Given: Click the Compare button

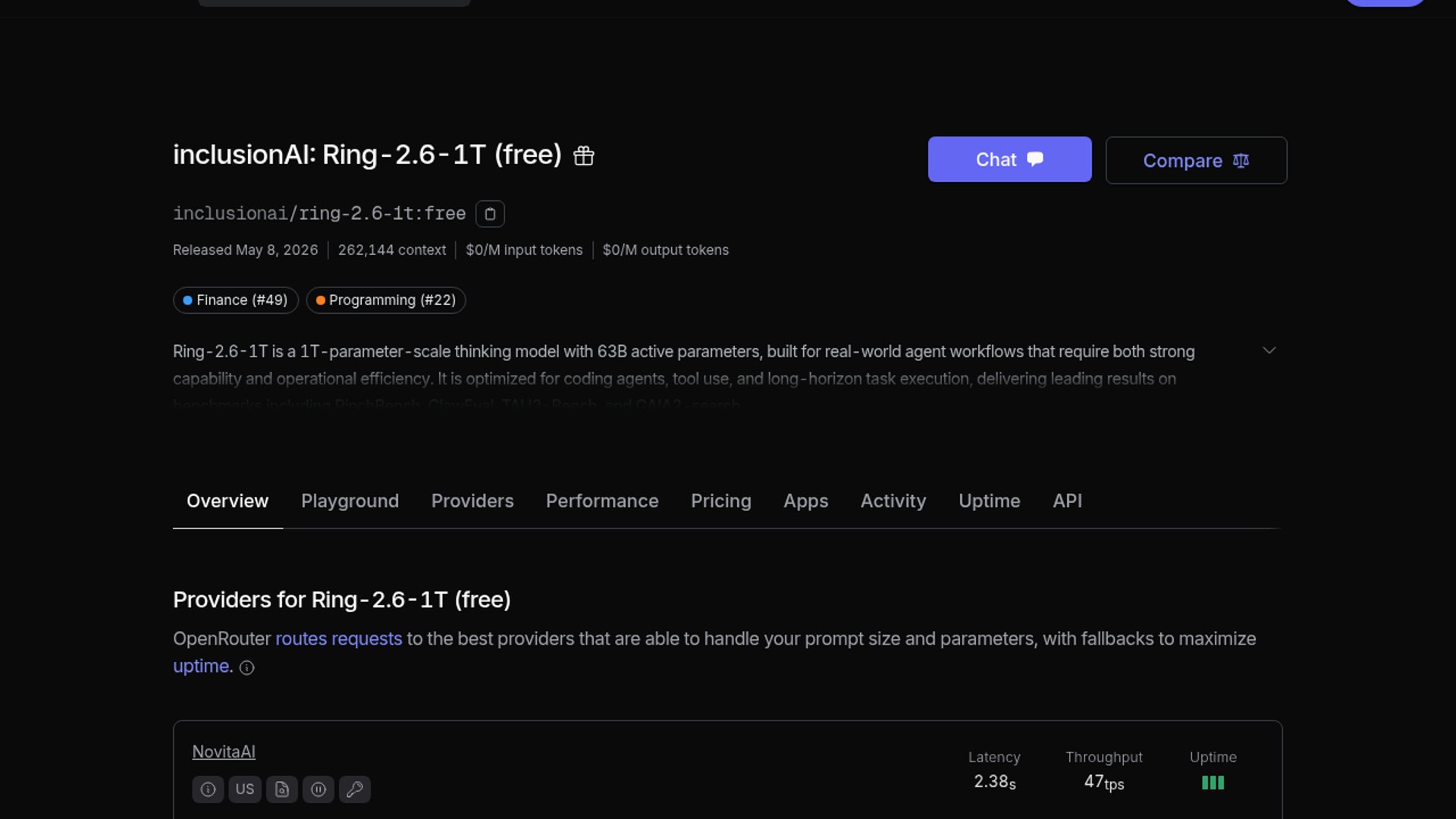Looking at the screenshot, I should click(x=1196, y=160).
